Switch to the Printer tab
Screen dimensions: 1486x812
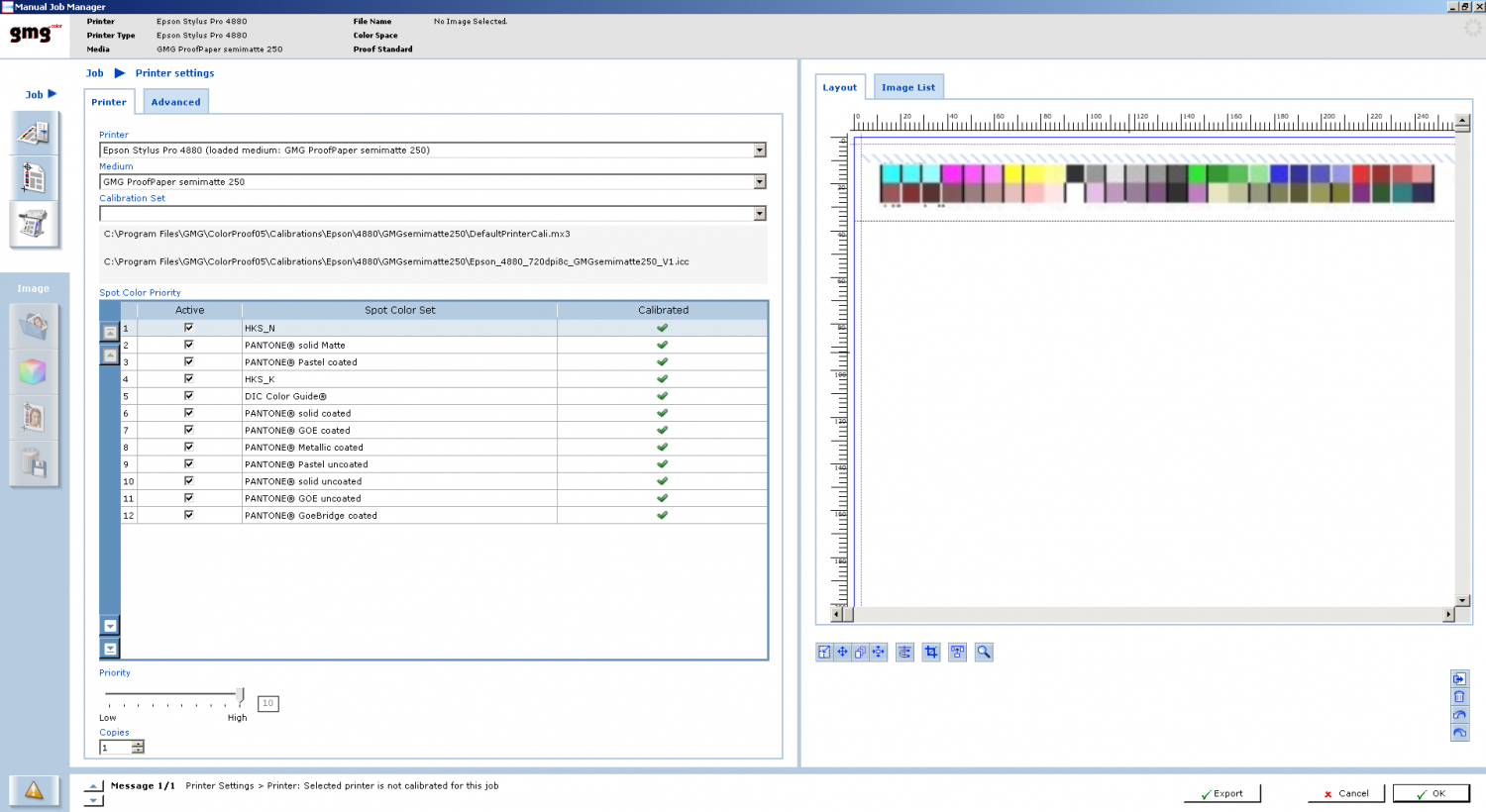109,102
